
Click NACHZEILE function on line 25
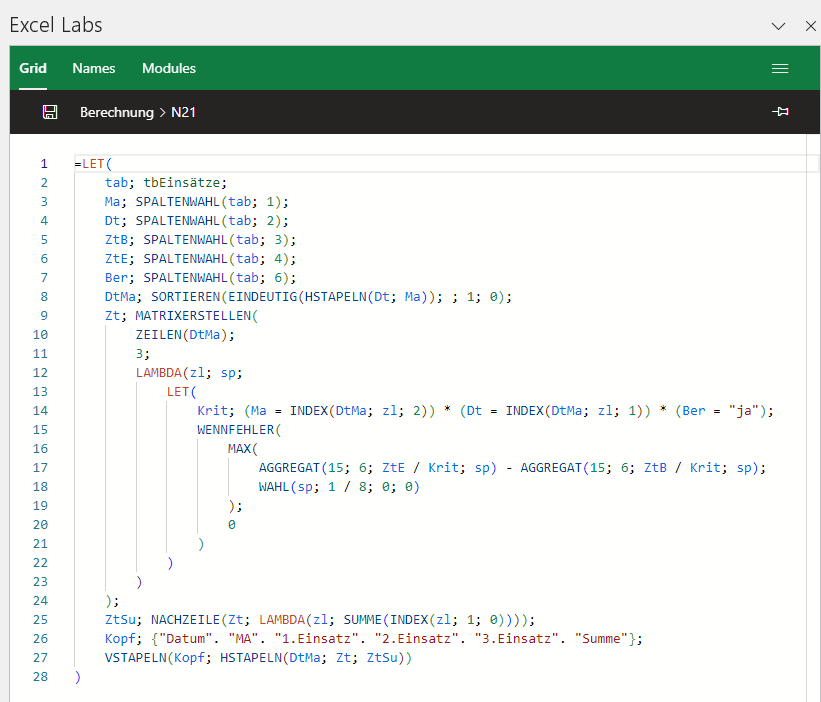click(x=185, y=620)
